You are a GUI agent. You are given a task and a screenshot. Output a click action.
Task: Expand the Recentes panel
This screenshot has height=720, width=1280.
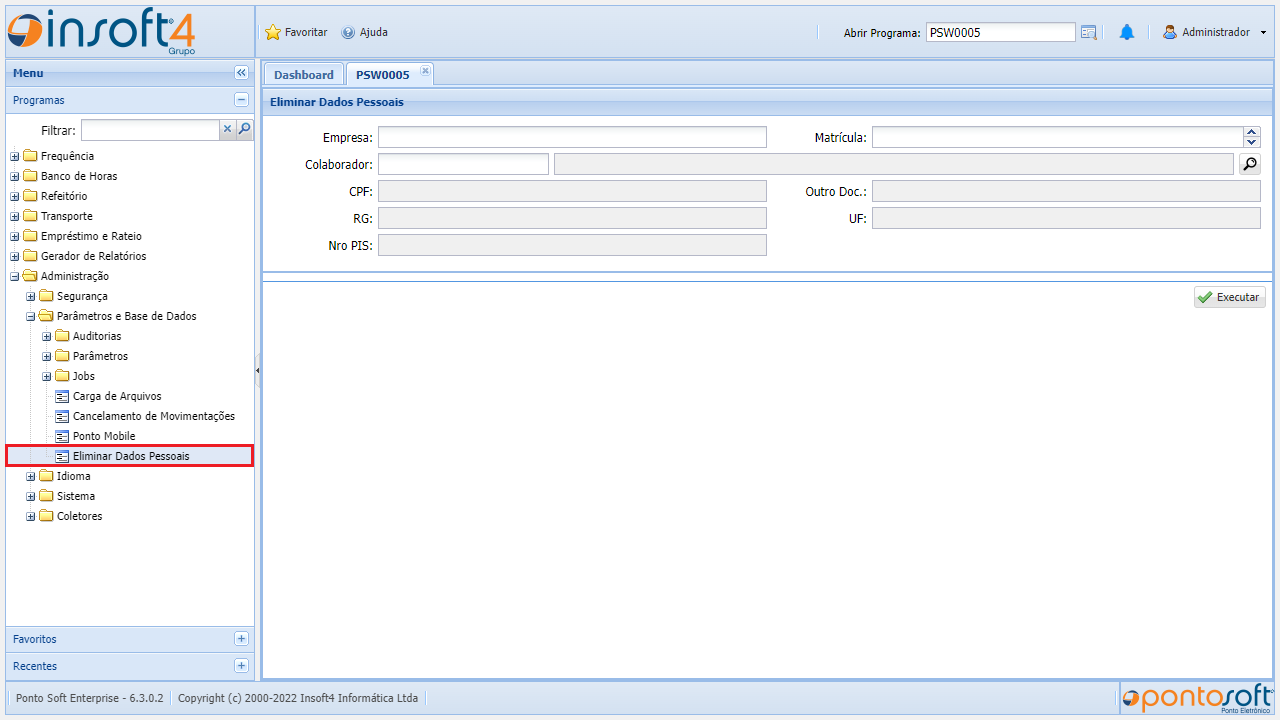241,666
